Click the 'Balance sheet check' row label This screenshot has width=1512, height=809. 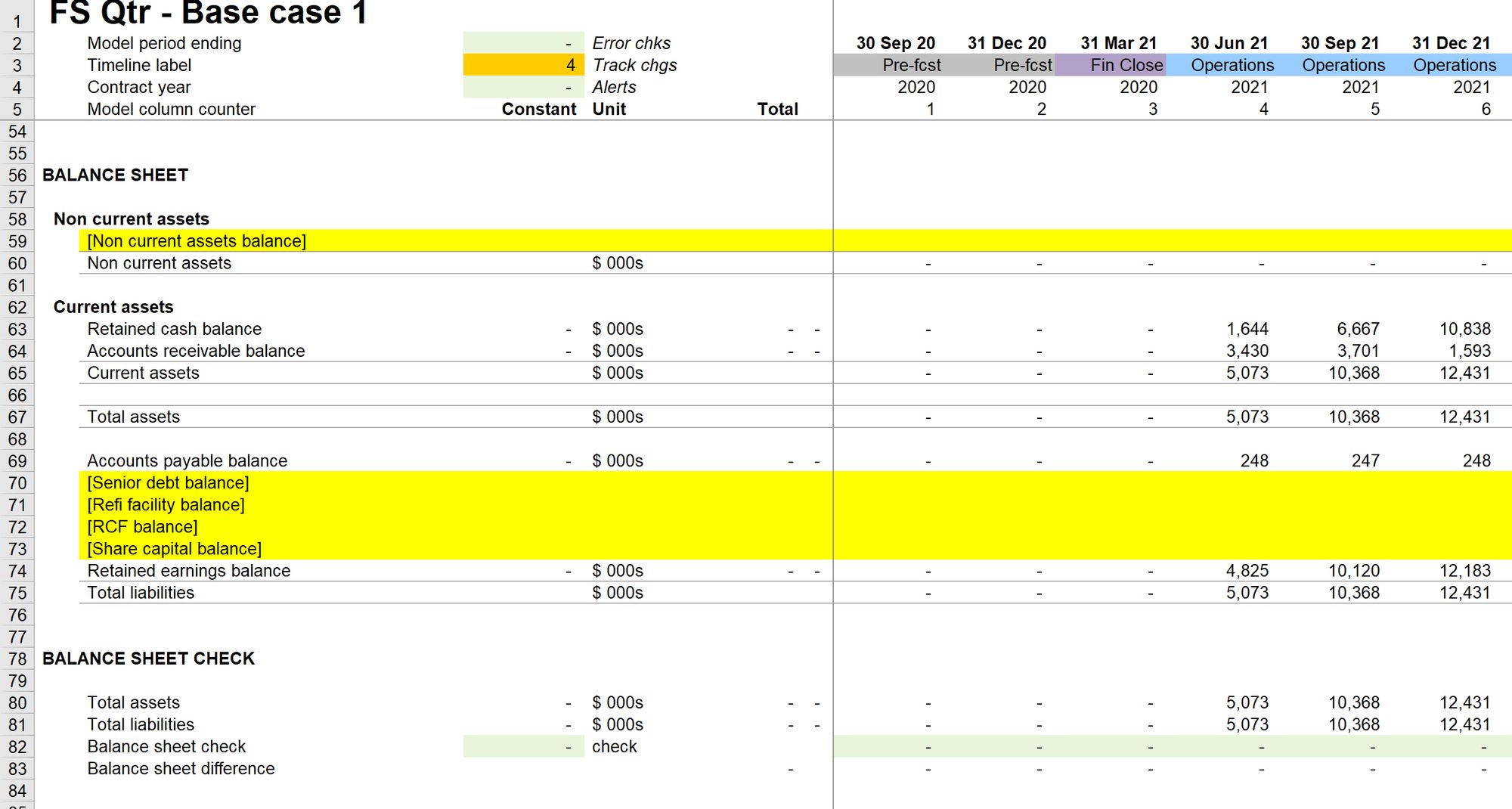[x=166, y=746]
